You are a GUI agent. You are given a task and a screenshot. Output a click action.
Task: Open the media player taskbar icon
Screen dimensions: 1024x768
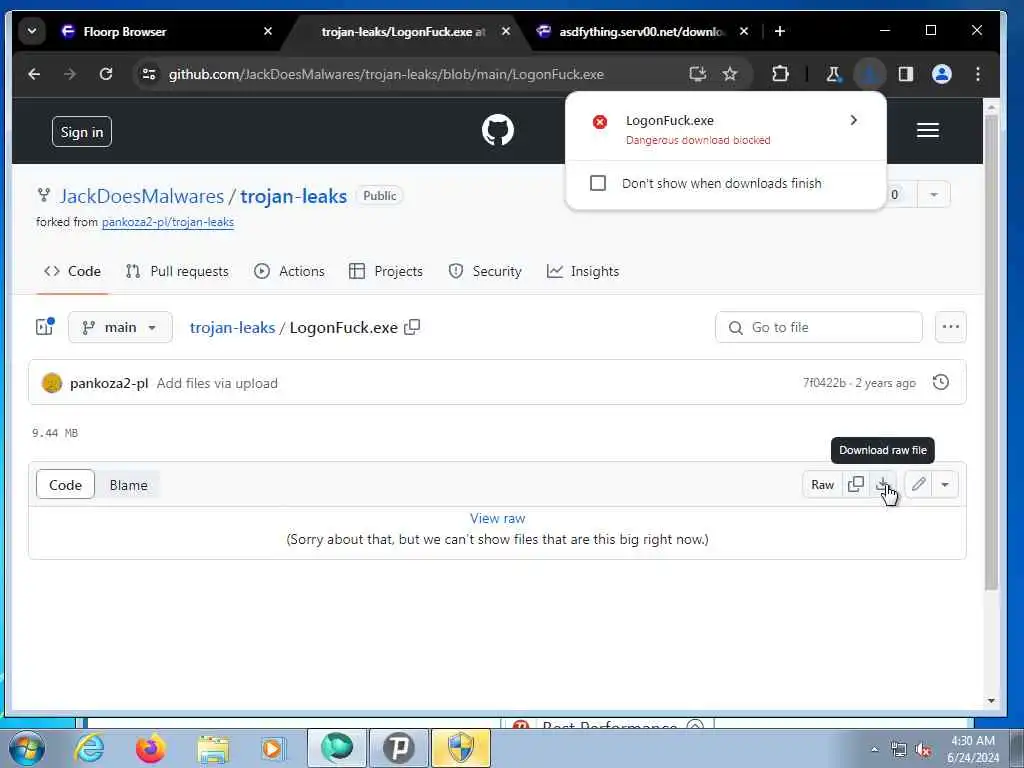pos(273,748)
